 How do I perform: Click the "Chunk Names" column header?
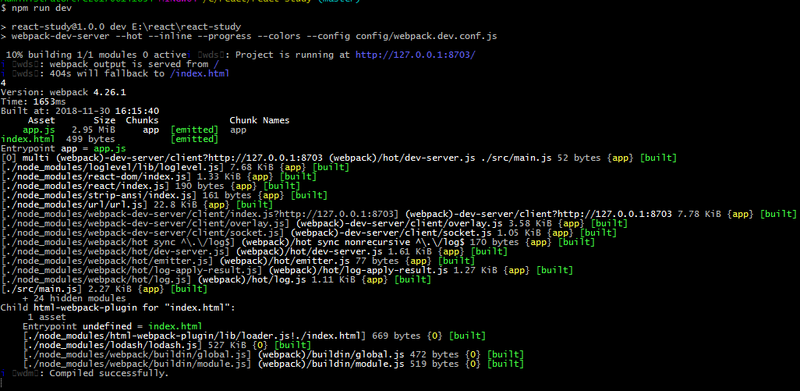pos(259,120)
